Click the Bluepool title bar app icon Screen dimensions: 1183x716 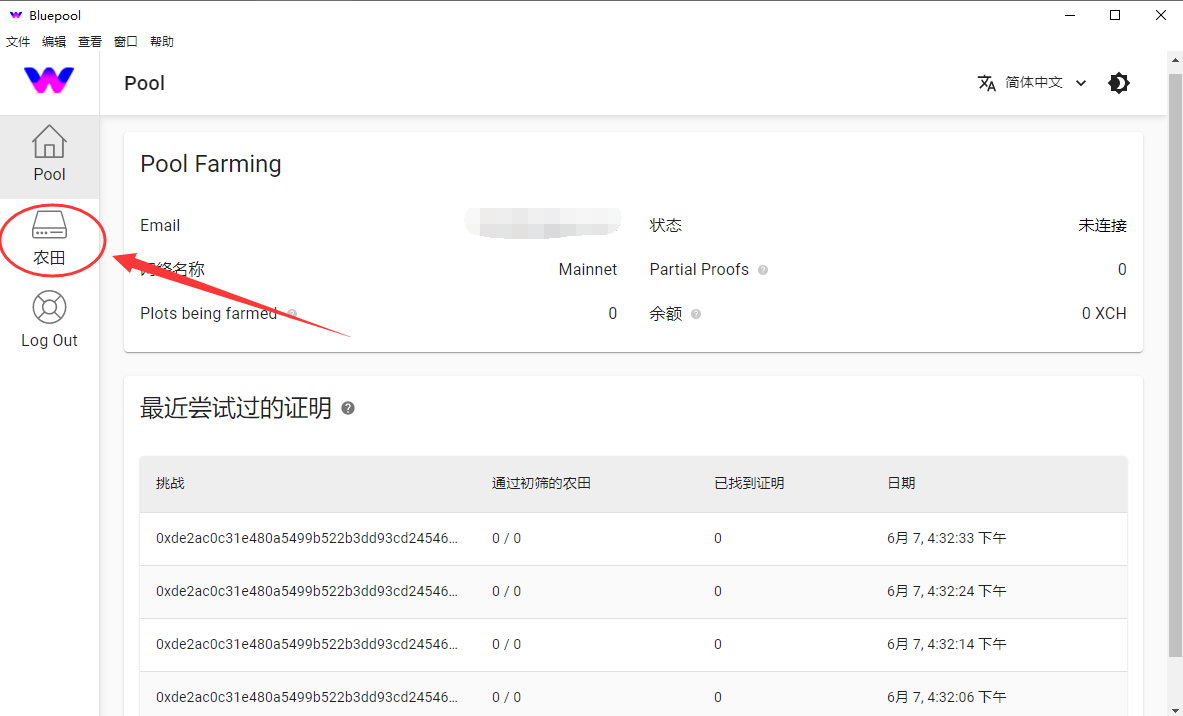pos(15,15)
